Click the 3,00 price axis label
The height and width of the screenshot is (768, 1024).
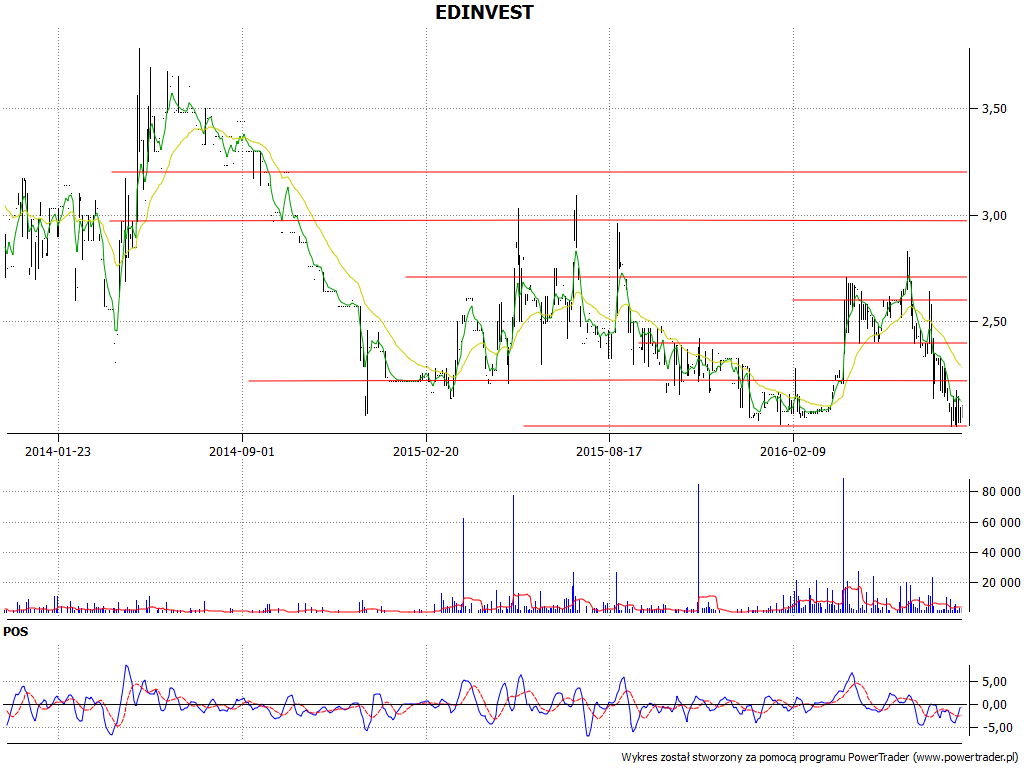tap(994, 216)
